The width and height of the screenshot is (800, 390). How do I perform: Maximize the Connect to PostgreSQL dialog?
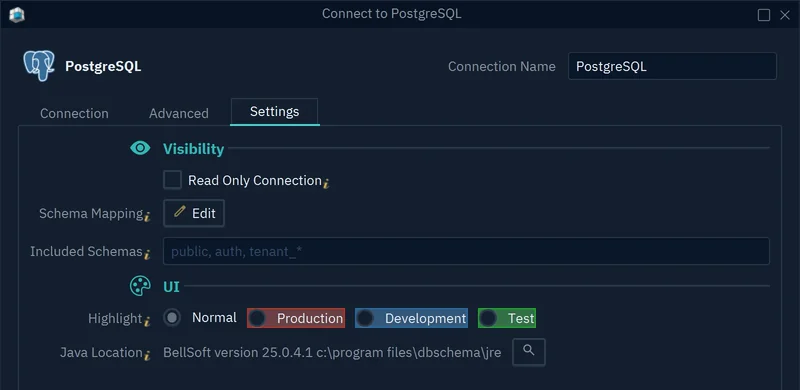tap(764, 15)
